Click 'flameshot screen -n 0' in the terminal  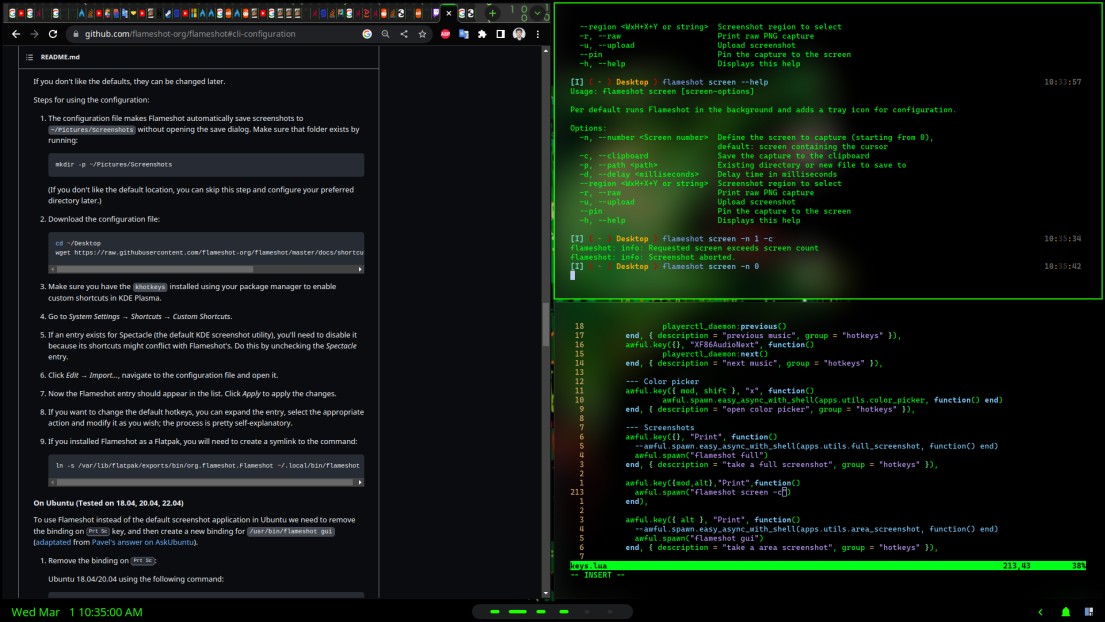[710, 266]
